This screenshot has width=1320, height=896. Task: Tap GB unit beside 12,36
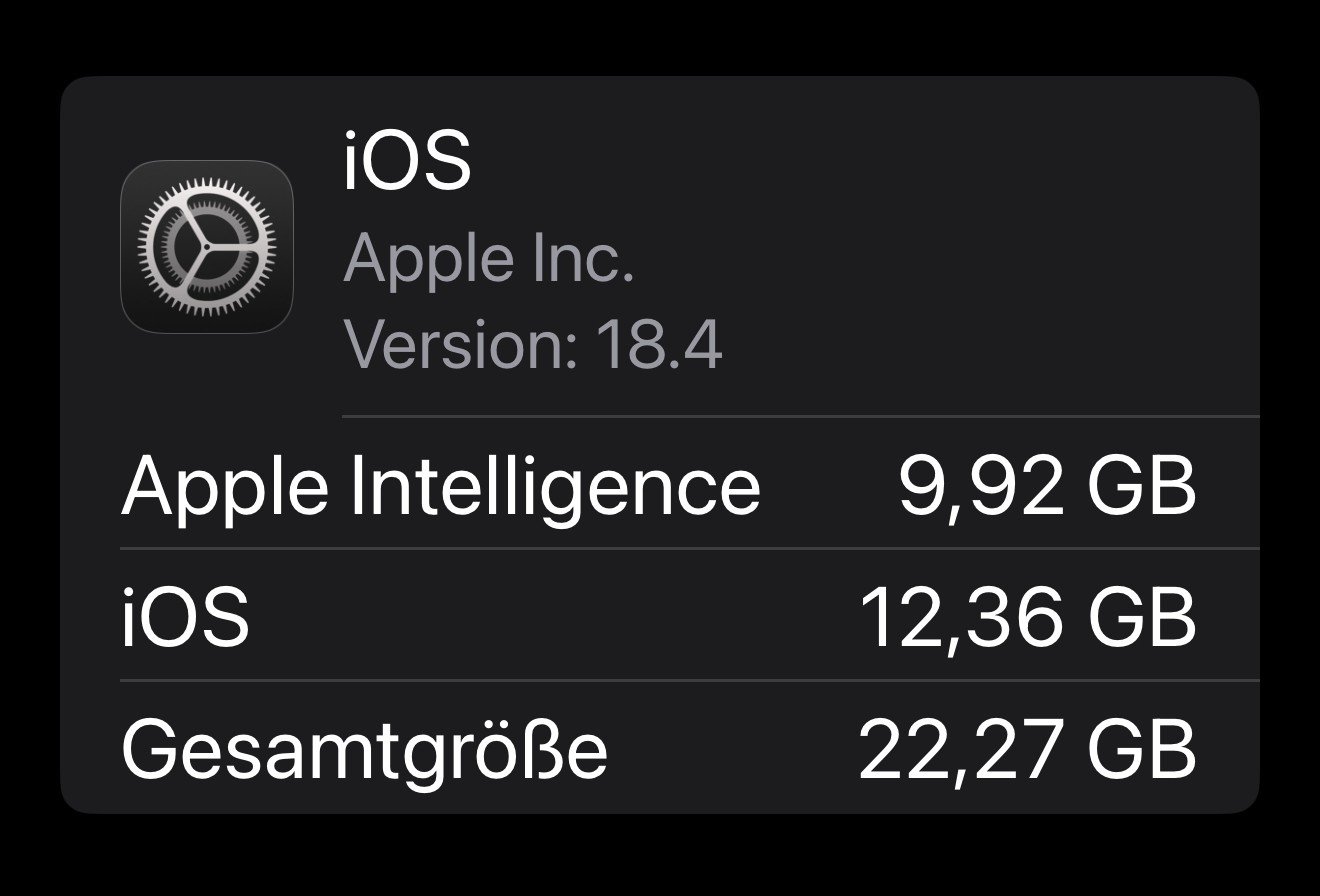1141,618
